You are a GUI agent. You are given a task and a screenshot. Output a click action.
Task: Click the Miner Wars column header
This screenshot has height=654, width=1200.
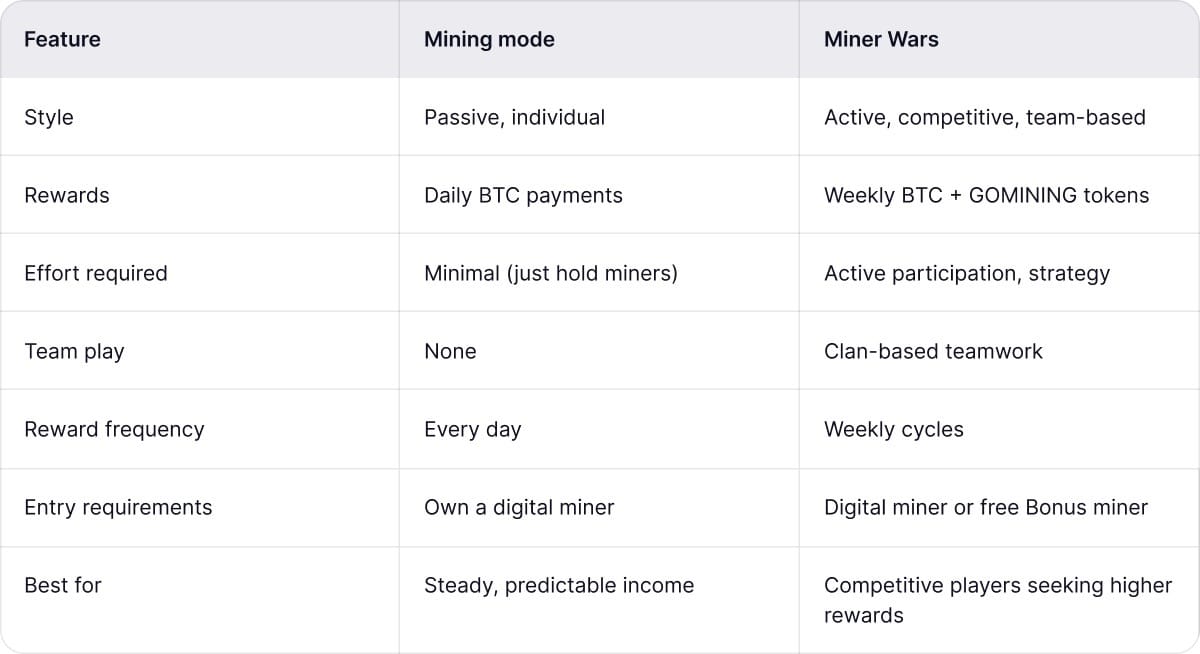[x=881, y=40]
